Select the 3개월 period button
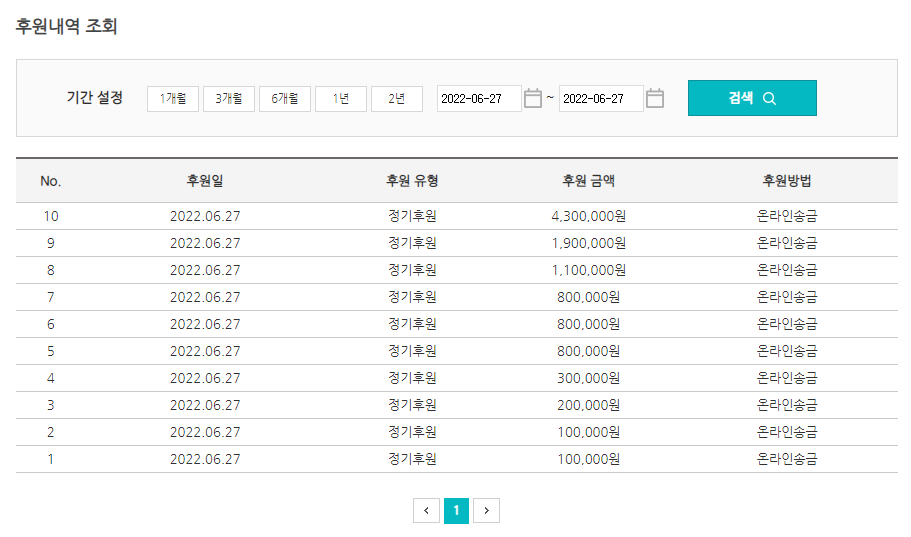The width and height of the screenshot is (911, 537). 229,99
